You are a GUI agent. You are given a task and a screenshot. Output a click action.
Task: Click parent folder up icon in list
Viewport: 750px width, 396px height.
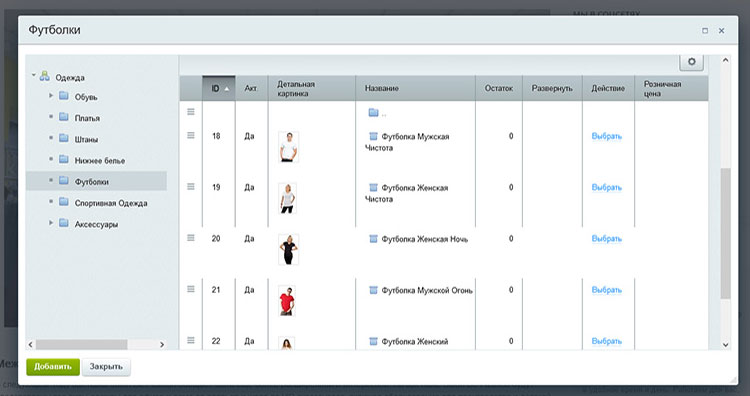pos(374,113)
